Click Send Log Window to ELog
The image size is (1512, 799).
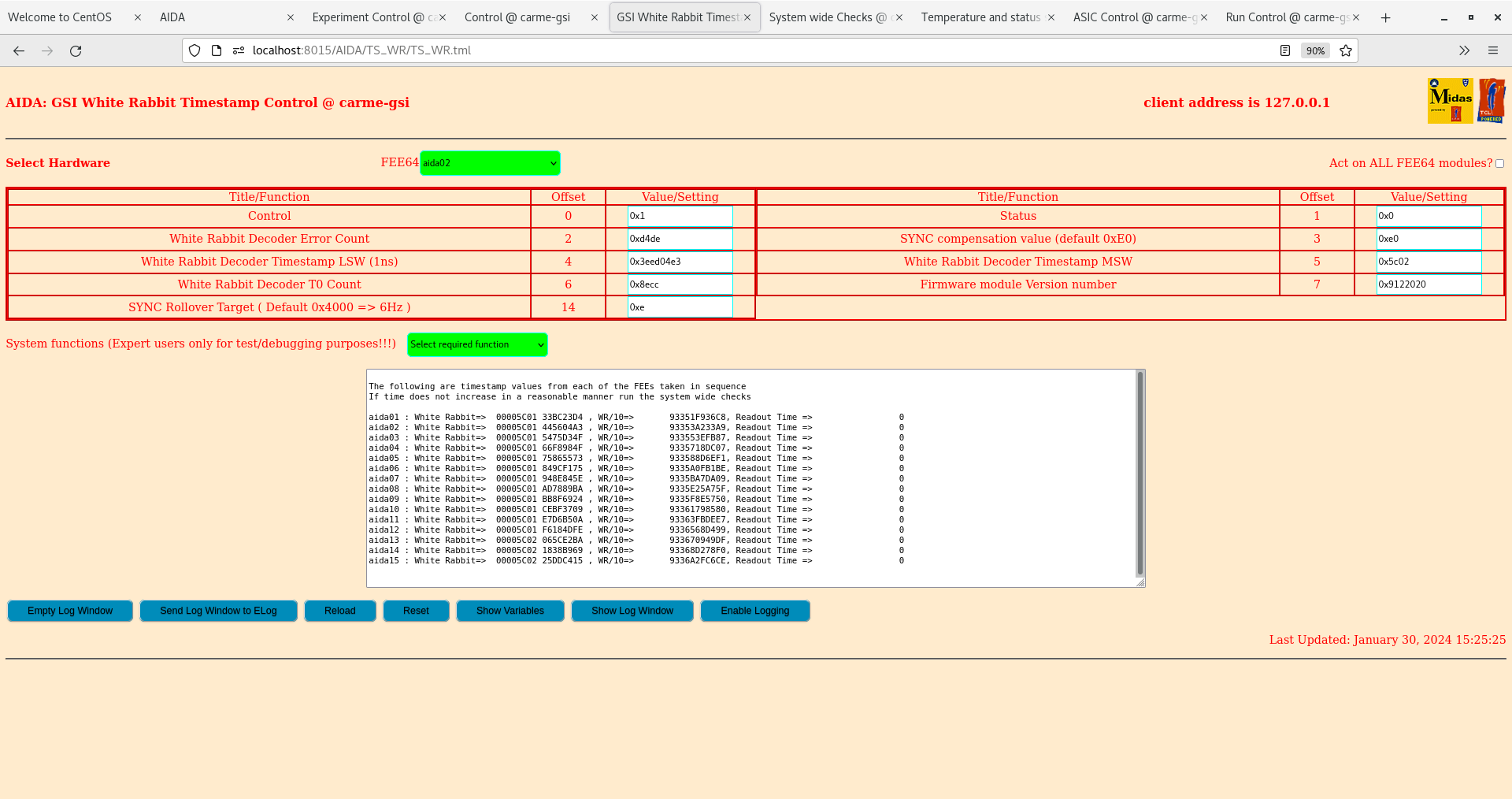click(x=218, y=611)
